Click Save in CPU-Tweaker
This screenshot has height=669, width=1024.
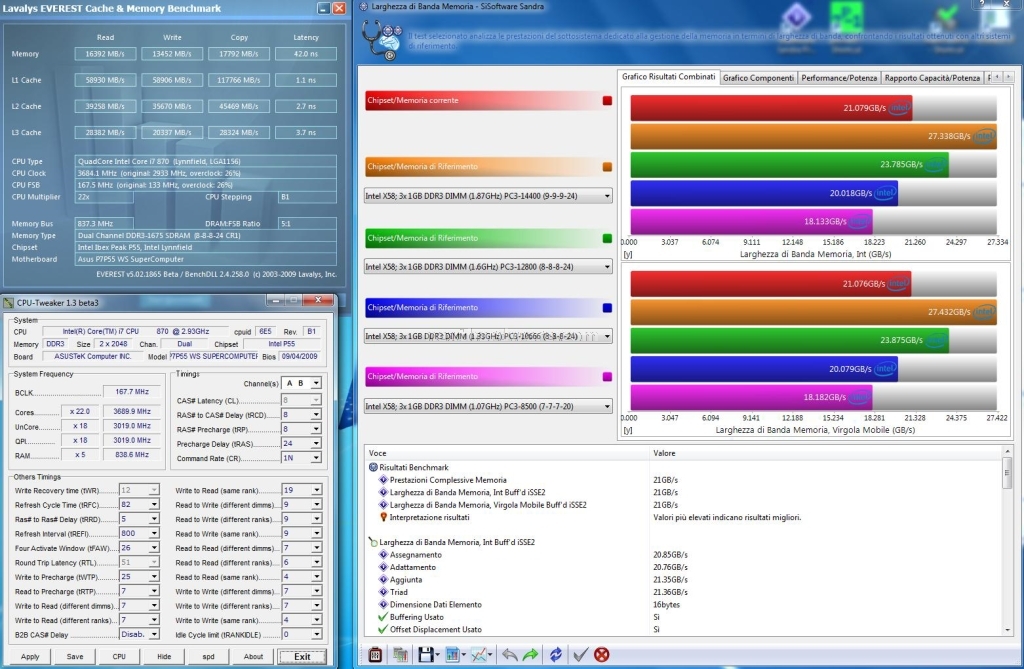coord(75,657)
